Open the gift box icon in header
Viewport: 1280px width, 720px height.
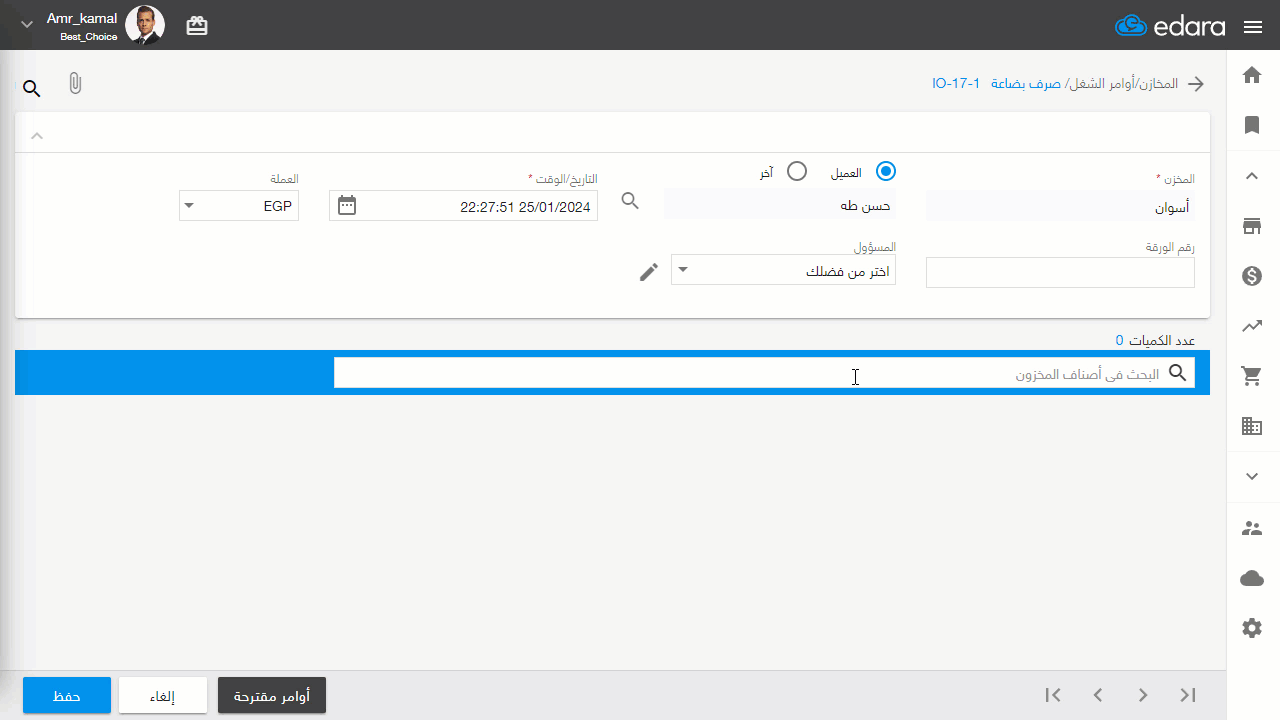click(x=197, y=26)
